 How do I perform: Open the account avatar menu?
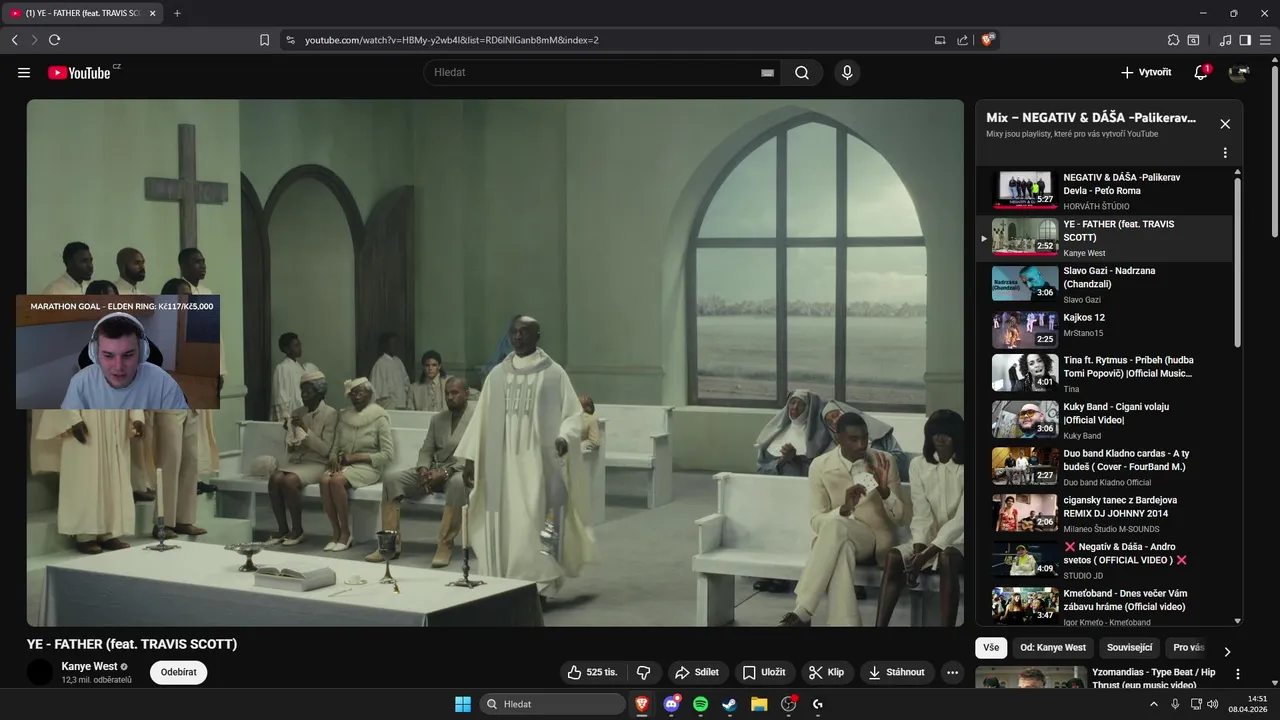pos(1239,72)
